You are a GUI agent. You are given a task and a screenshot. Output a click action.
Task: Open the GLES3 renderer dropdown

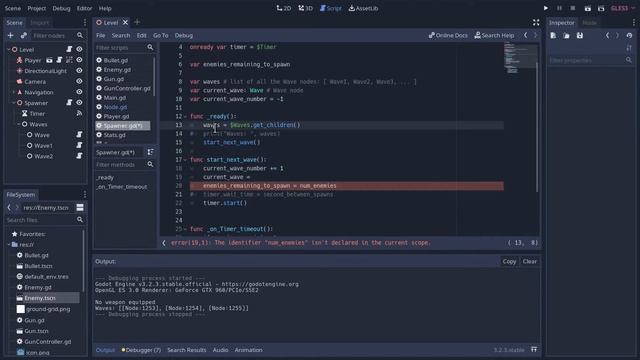pos(623,8)
